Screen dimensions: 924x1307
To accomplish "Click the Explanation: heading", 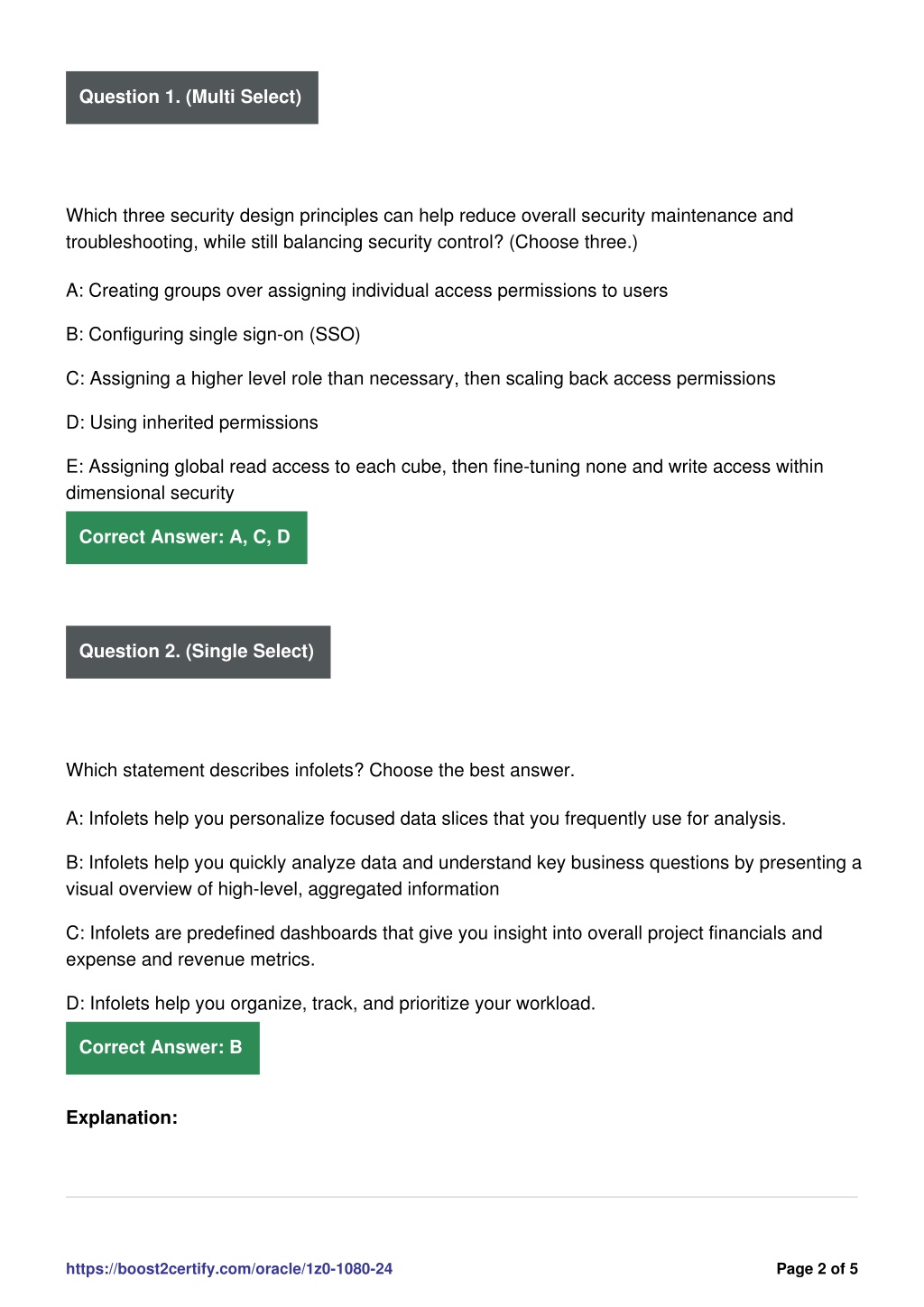I will click(x=122, y=1117).
